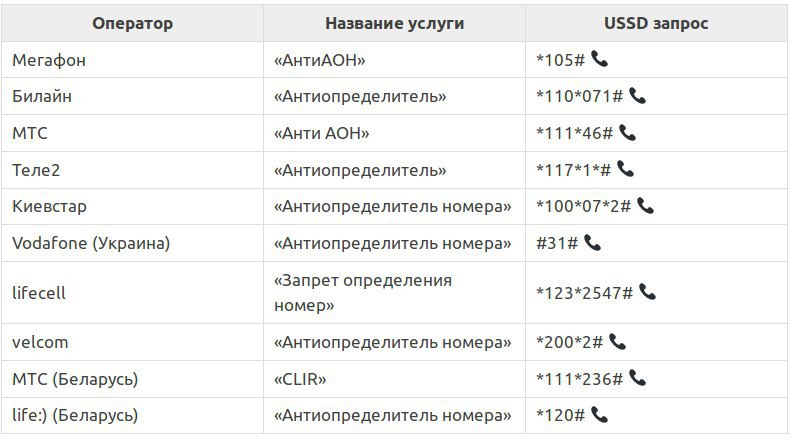Tap the phone icon beside *200*2#
Image resolution: width=797 pixels, height=445 pixels.
point(618,341)
